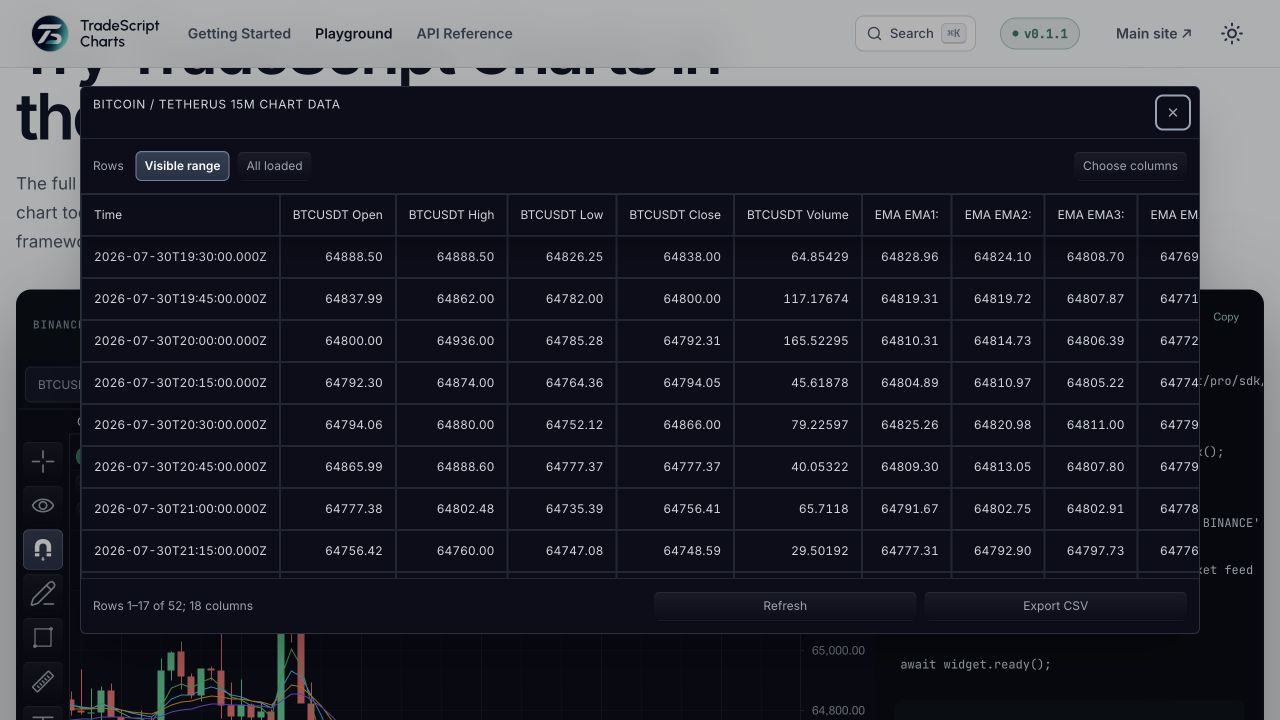Click EMA EMA2 column header
The image size is (1280, 720).
(x=998, y=215)
